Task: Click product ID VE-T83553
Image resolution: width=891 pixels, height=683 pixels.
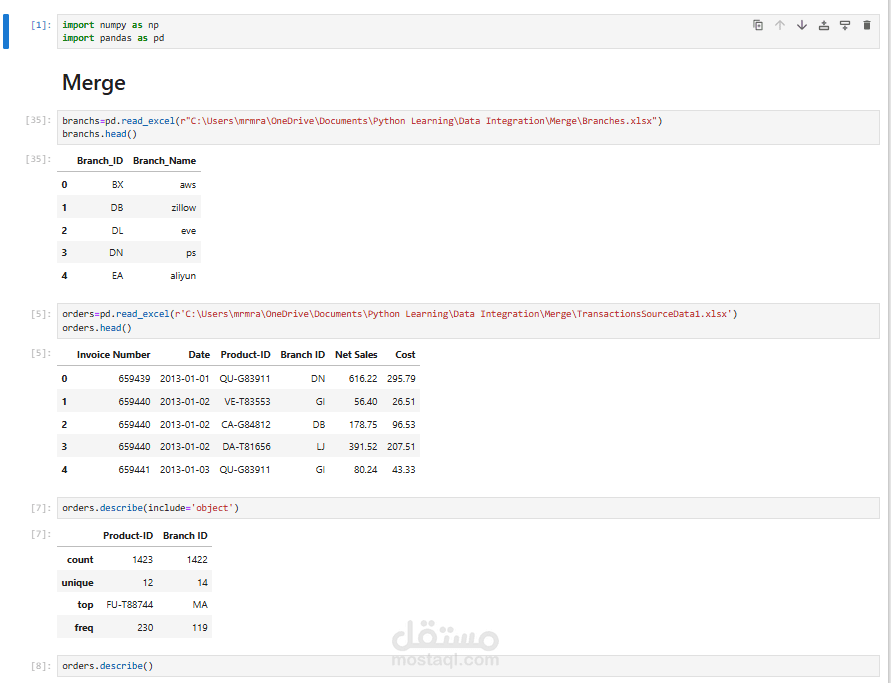Action: point(247,401)
